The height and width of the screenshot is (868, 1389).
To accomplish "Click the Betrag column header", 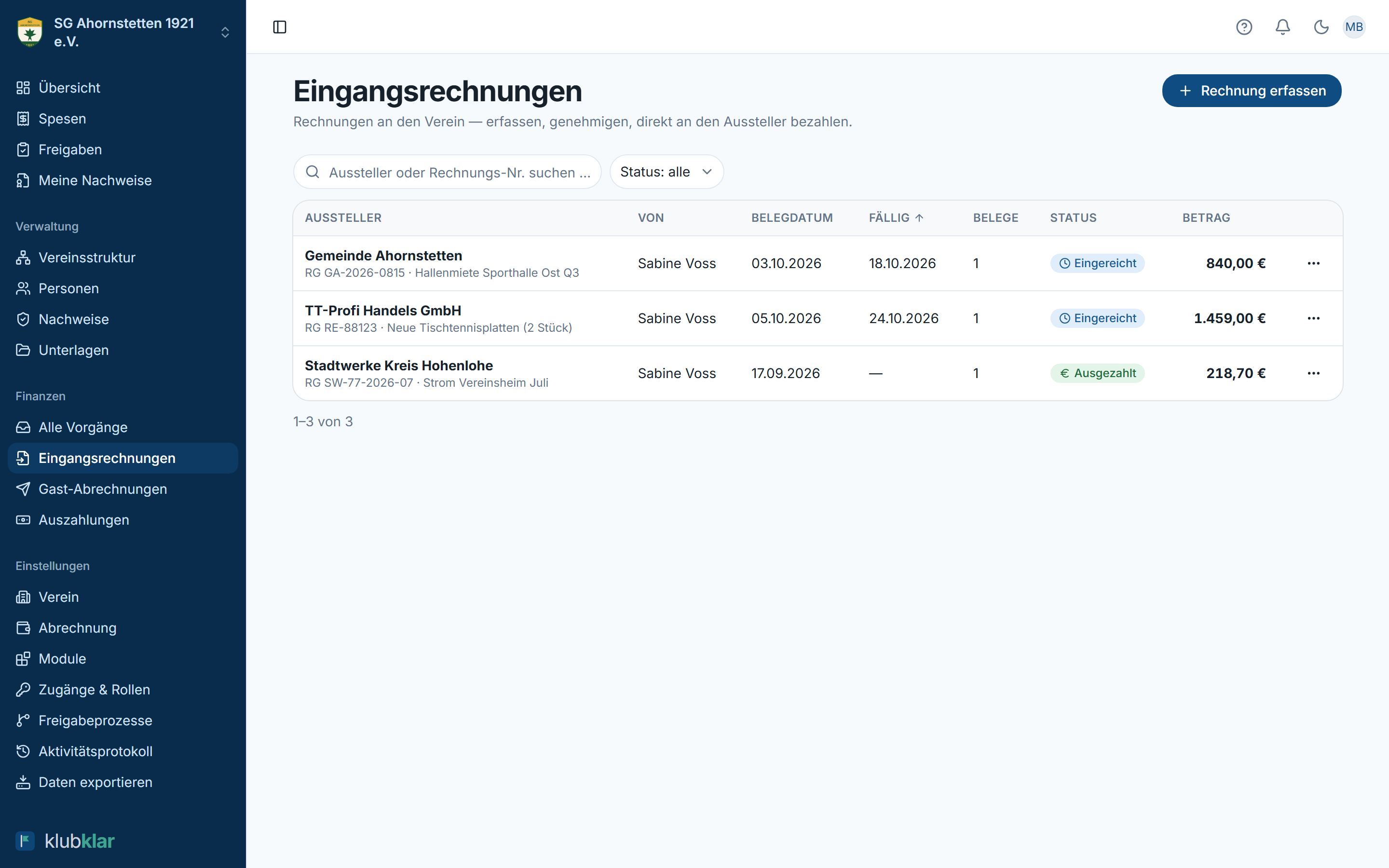I will click(x=1206, y=218).
